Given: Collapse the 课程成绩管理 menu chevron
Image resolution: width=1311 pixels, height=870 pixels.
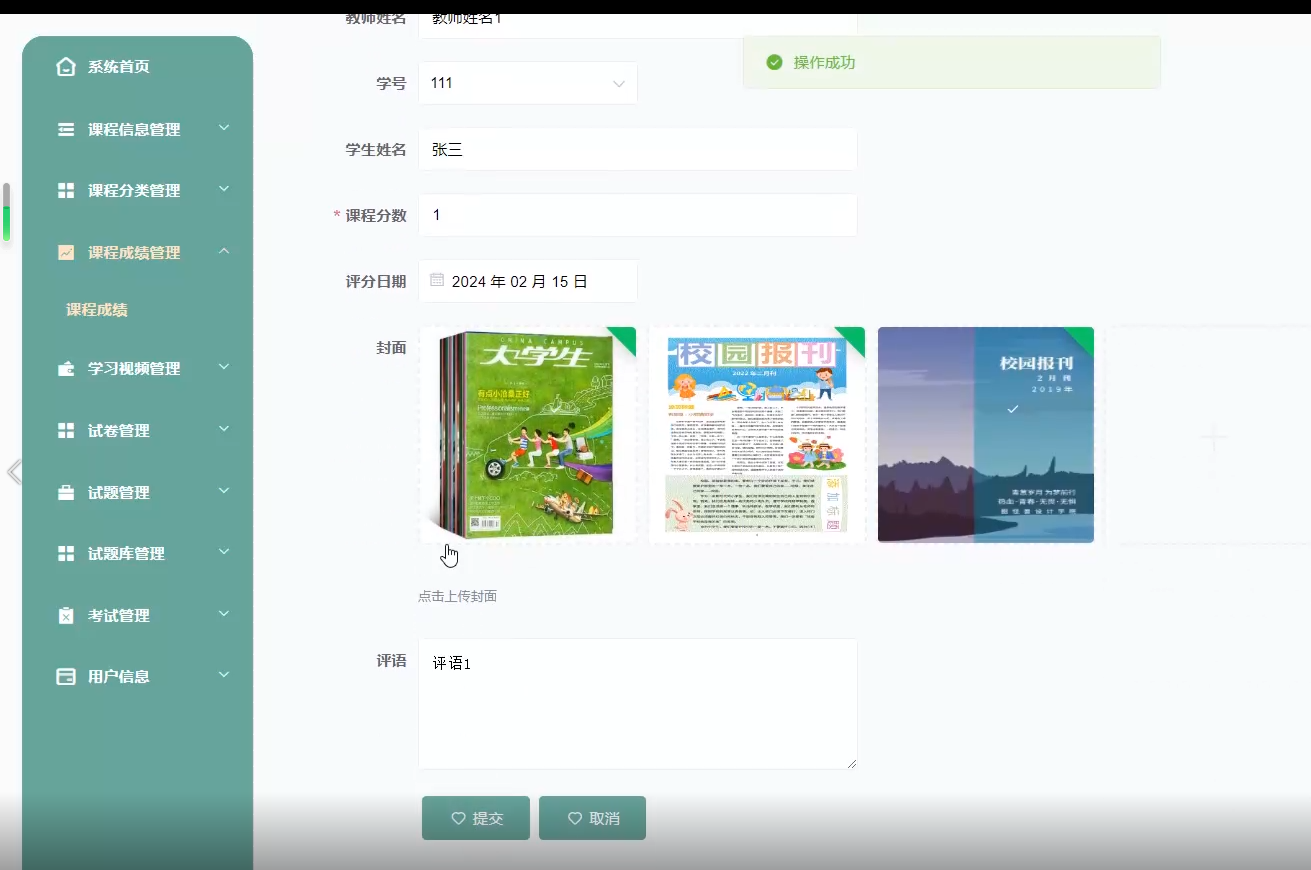Looking at the screenshot, I should coord(224,252).
